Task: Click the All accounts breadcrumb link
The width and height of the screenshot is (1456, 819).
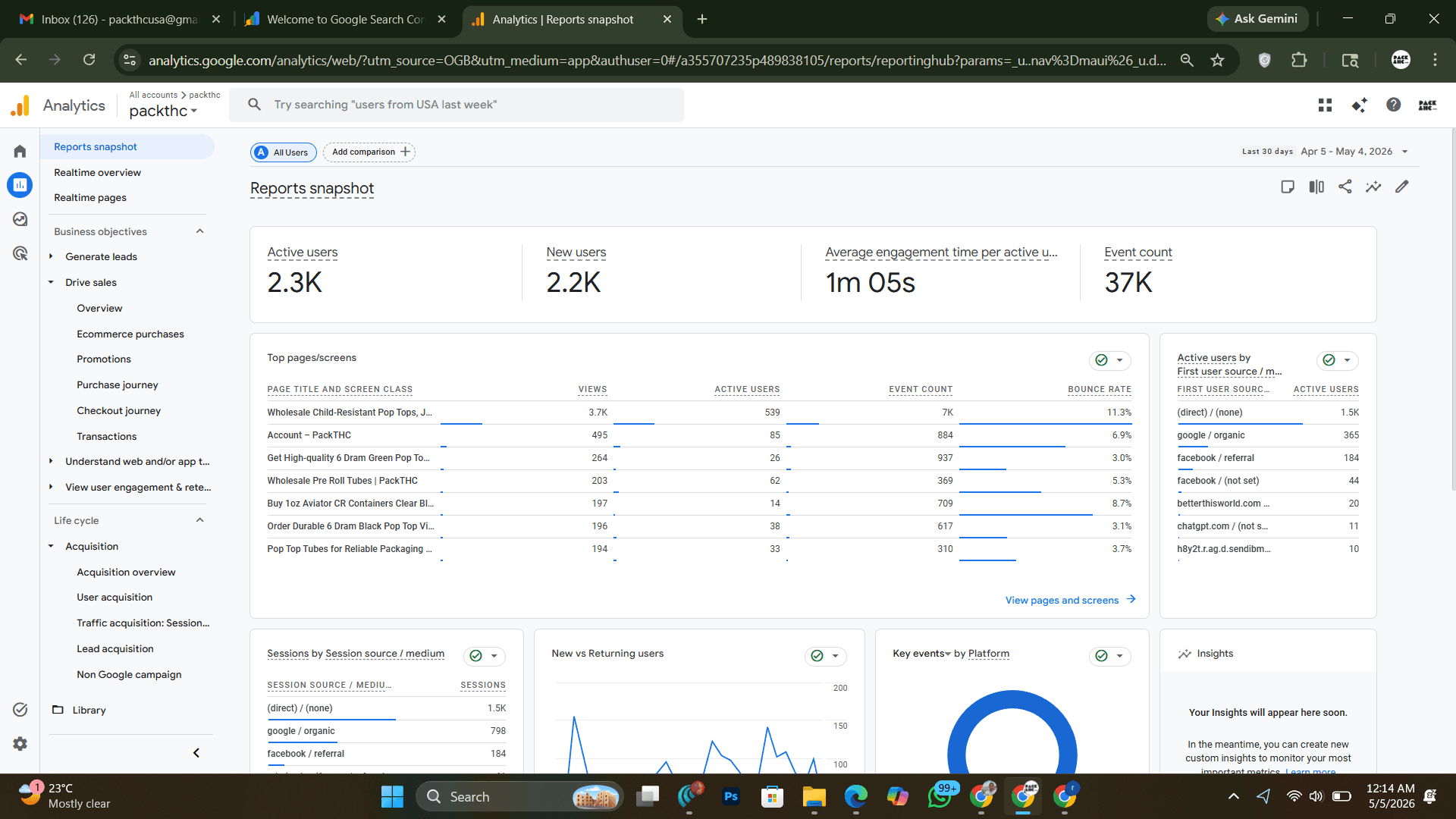Action: tap(153, 95)
